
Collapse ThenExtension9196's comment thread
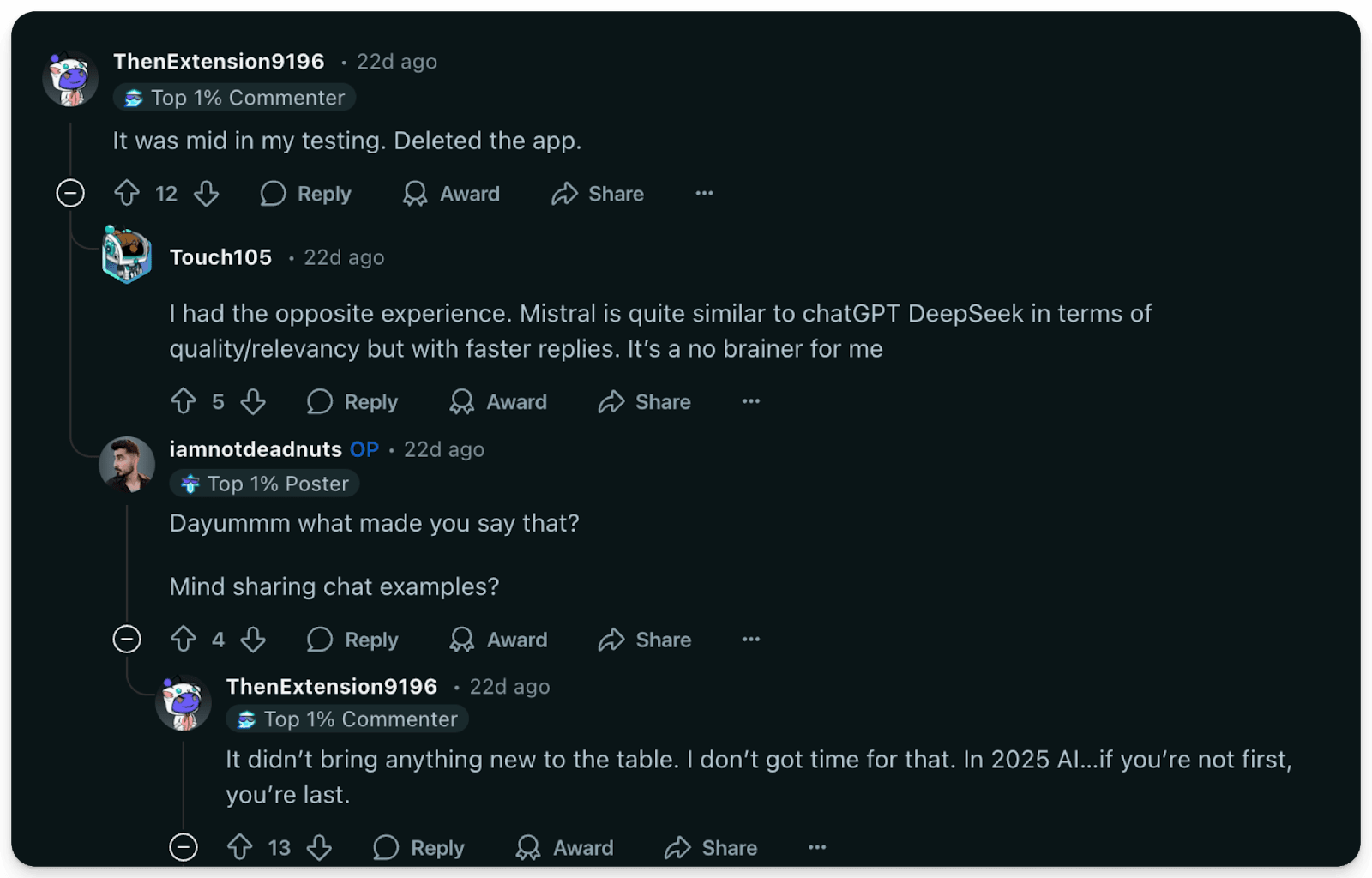pos(70,194)
